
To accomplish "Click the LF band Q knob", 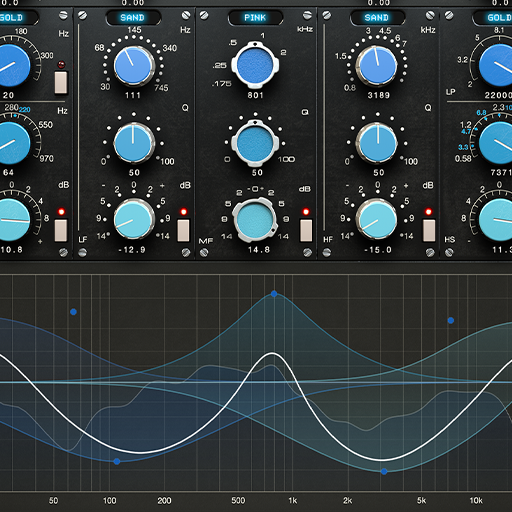I will click(134, 143).
